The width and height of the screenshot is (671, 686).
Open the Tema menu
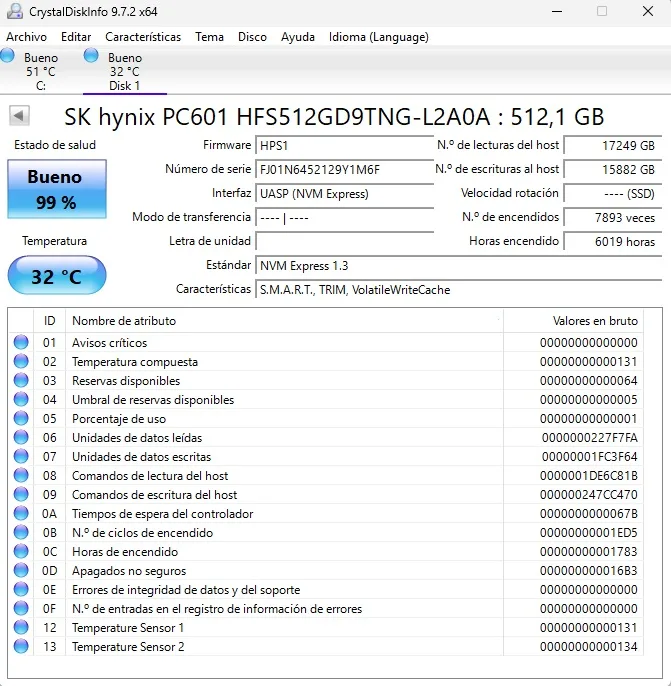pyautogui.click(x=210, y=37)
